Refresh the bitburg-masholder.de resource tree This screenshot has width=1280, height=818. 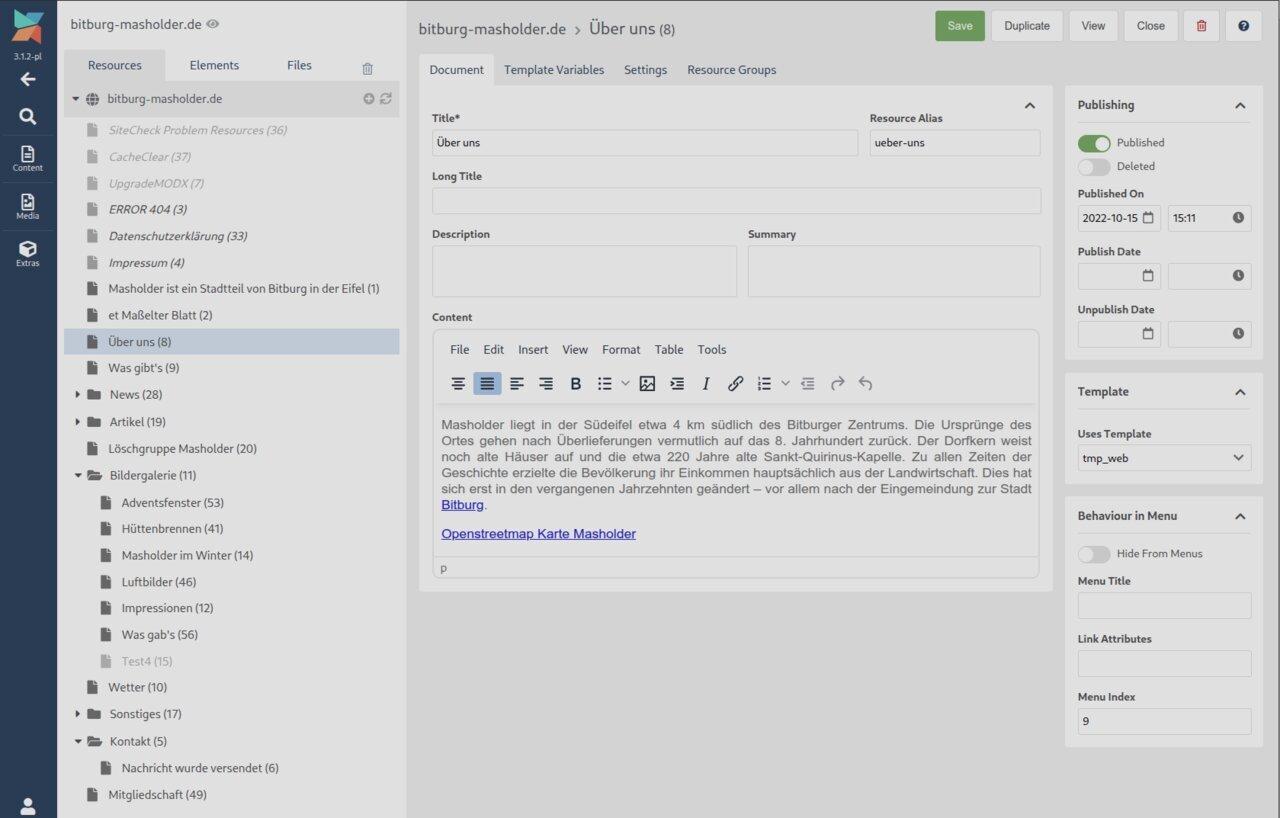tap(386, 99)
